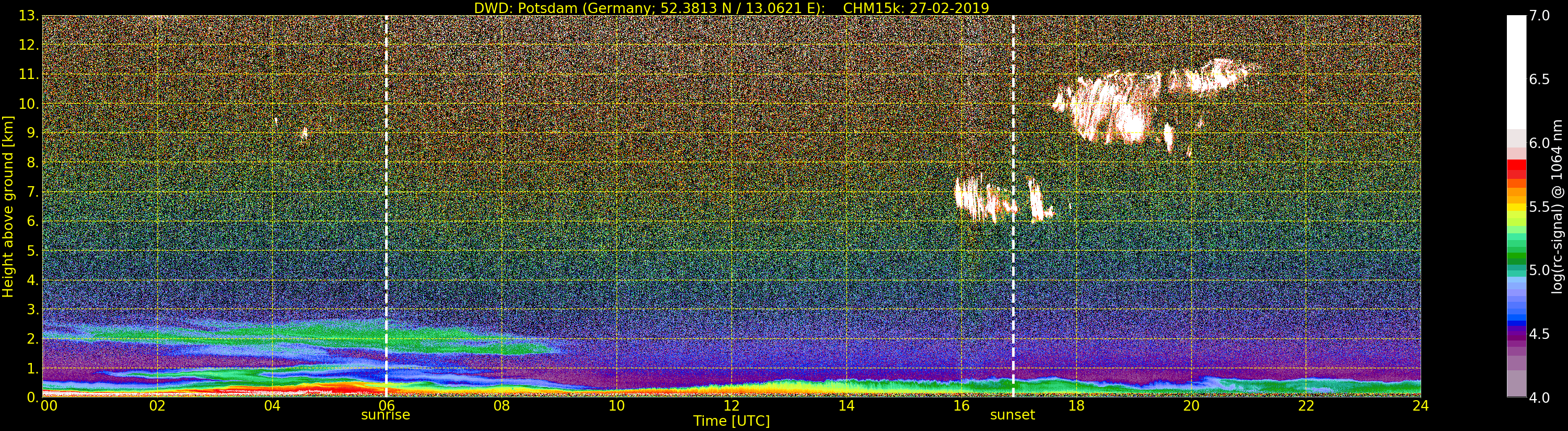Click time axis tick label '12'
The image size is (1568, 431).
click(731, 406)
